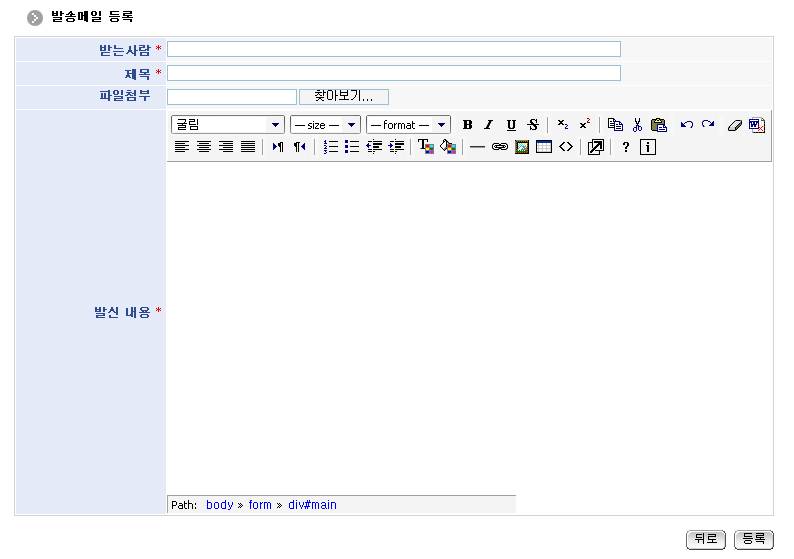This screenshot has height=559, width=794.
Task: Cut selection with the scissors icon
Action: point(637,125)
